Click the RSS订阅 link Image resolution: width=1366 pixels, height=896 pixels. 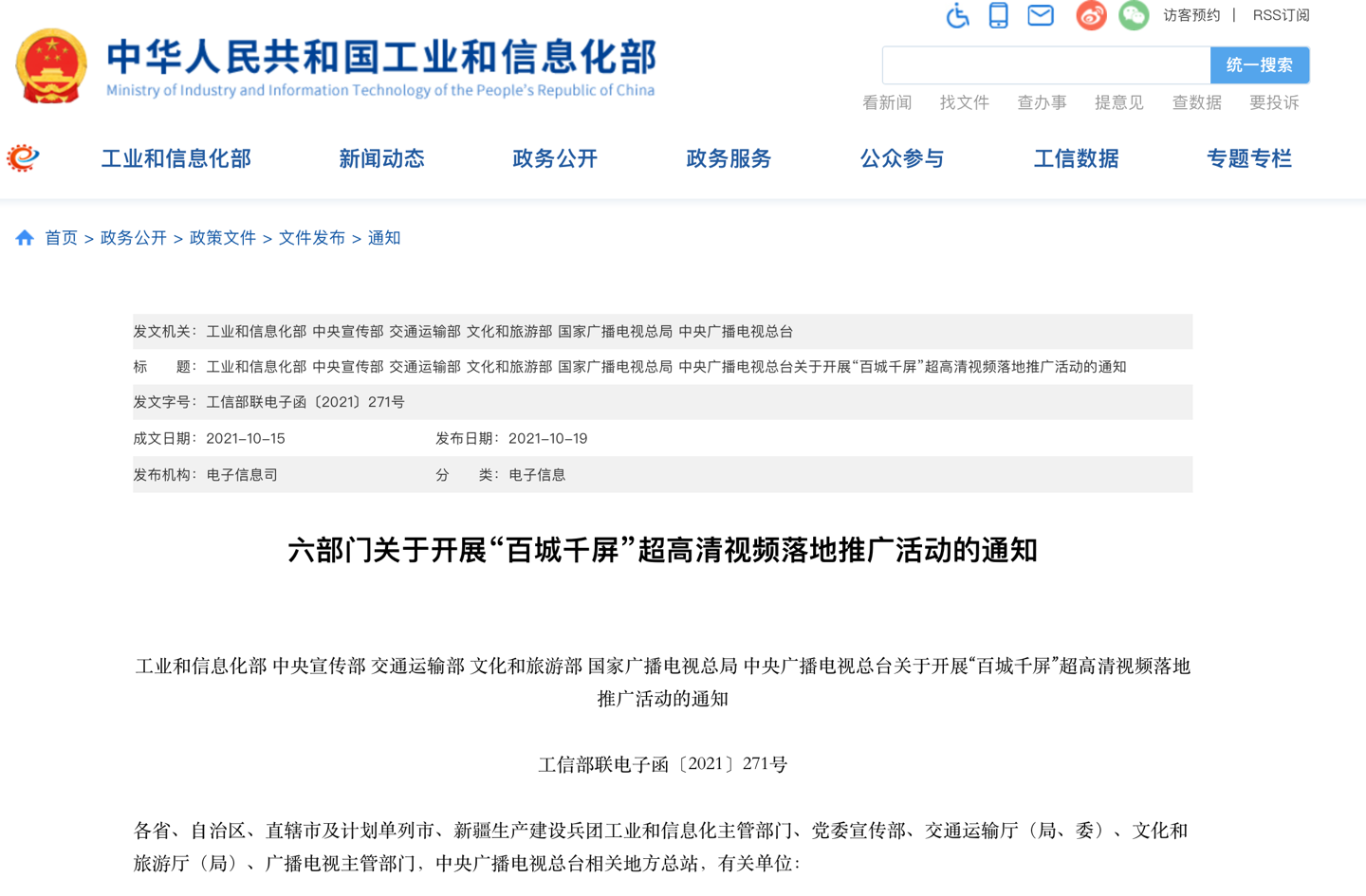tap(1281, 15)
